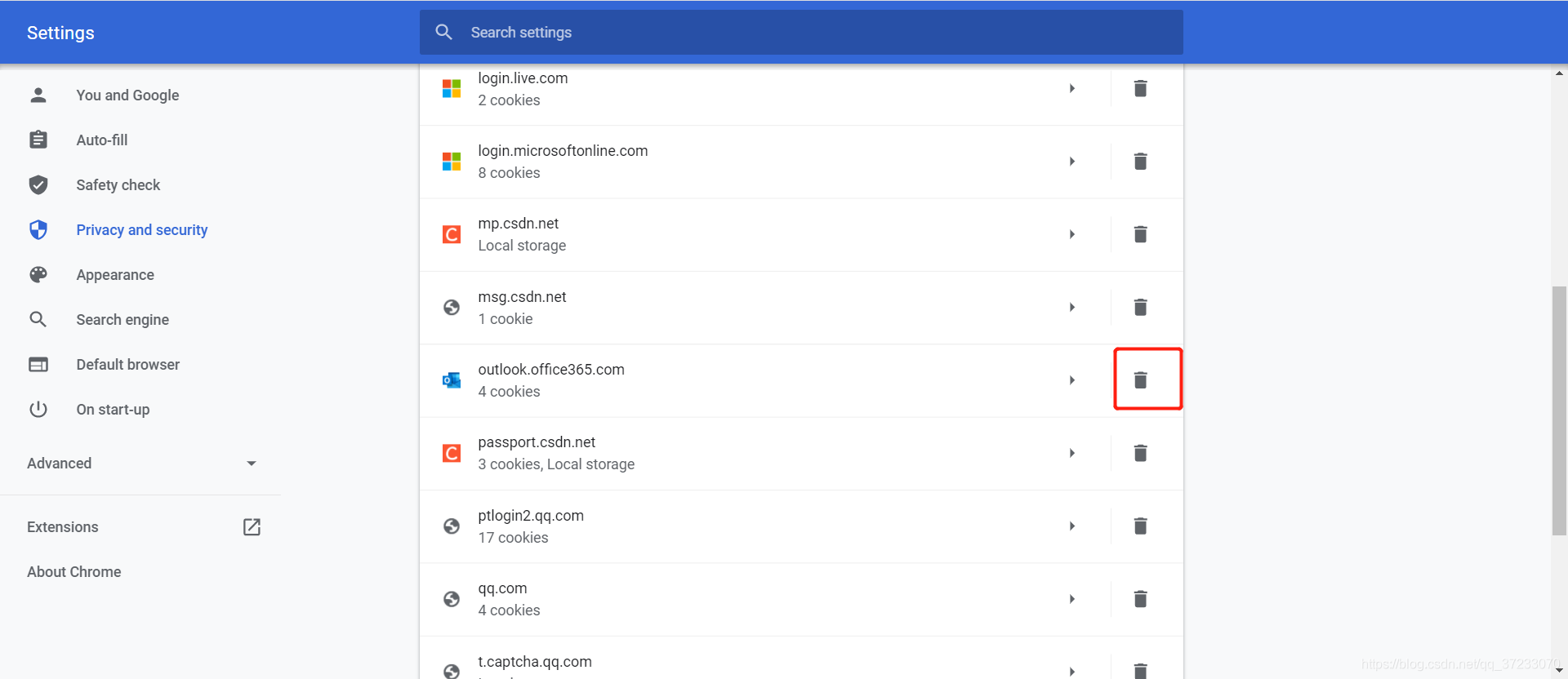This screenshot has width=1568, height=679.
Task: Remove mp.csdn.net local storage data
Action: coord(1140,234)
